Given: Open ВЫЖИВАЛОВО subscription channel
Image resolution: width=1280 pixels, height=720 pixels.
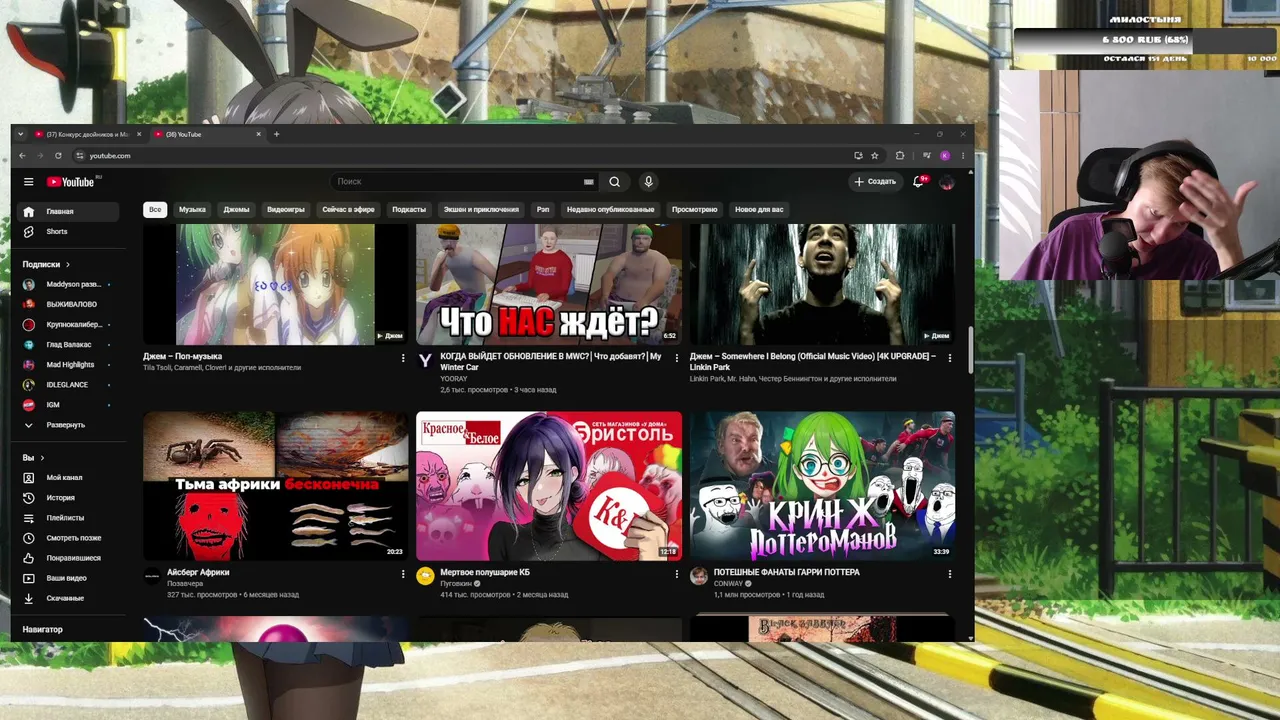Looking at the screenshot, I should tap(68, 305).
